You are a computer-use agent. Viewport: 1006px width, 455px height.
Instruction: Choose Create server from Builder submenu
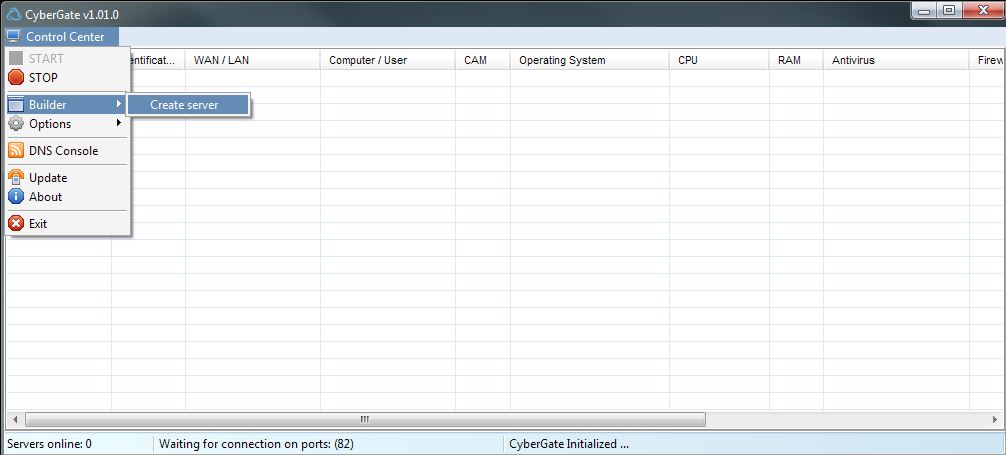(x=187, y=105)
